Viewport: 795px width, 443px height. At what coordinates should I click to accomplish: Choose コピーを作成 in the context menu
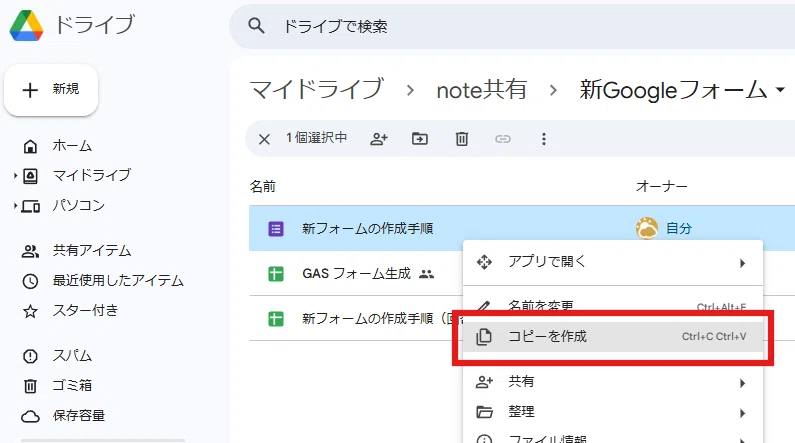[613, 337]
